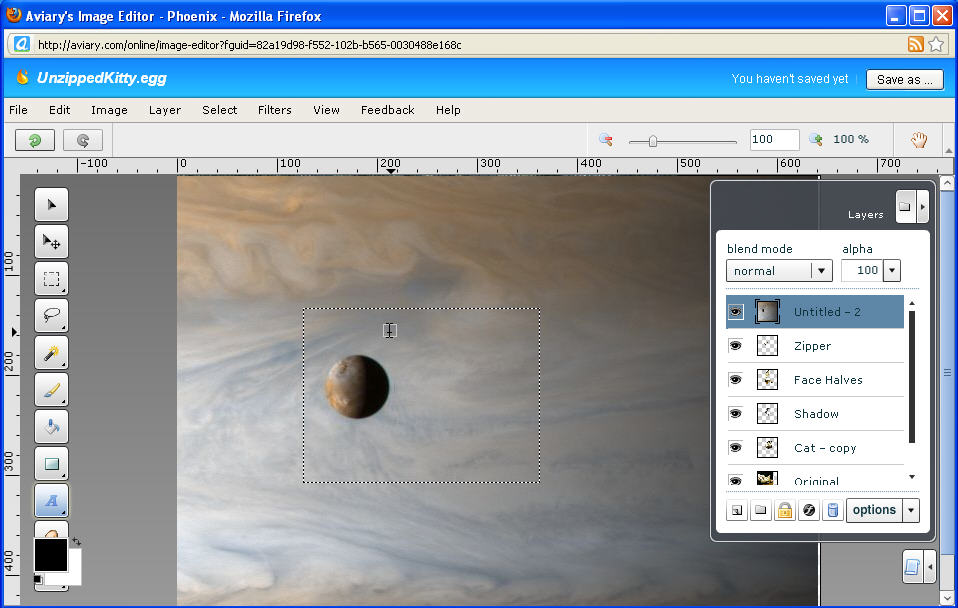Select the Text tool
The width and height of the screenshot is (958, 608).
(51, 501)
